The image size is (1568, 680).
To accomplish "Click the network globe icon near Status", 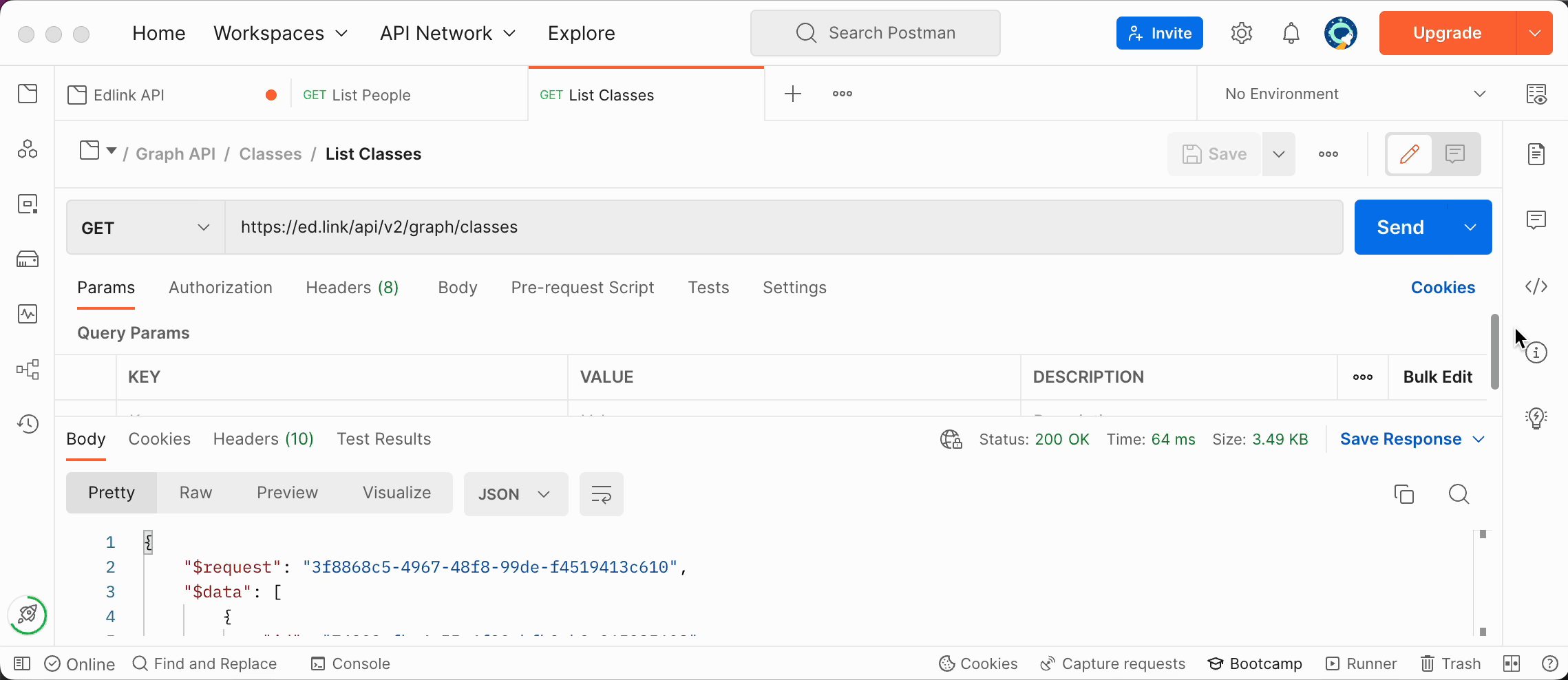I will [951, 439].
